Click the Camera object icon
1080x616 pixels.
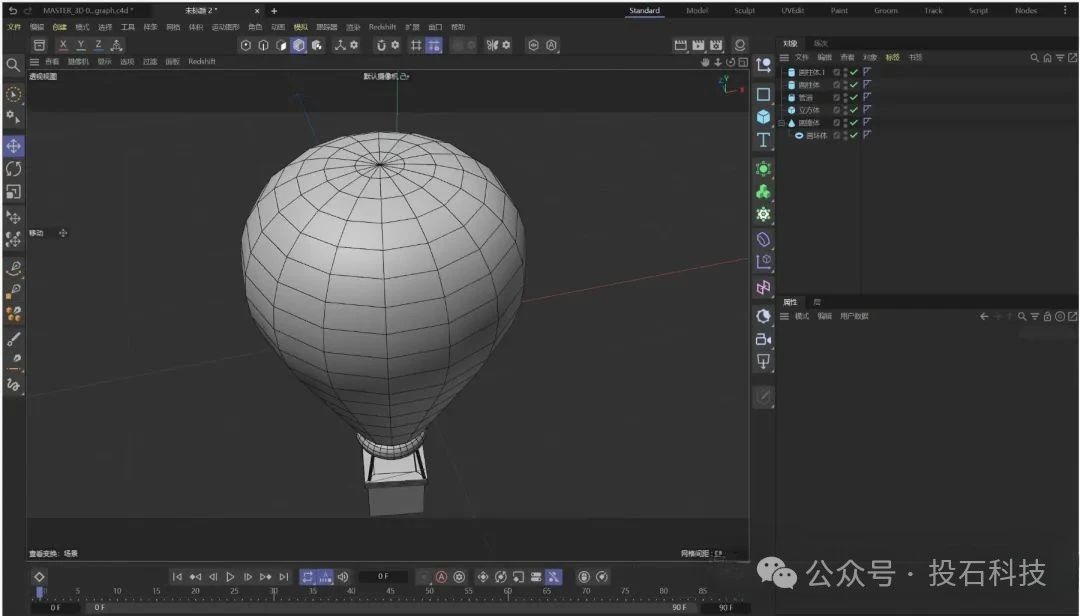click(764, 339)
